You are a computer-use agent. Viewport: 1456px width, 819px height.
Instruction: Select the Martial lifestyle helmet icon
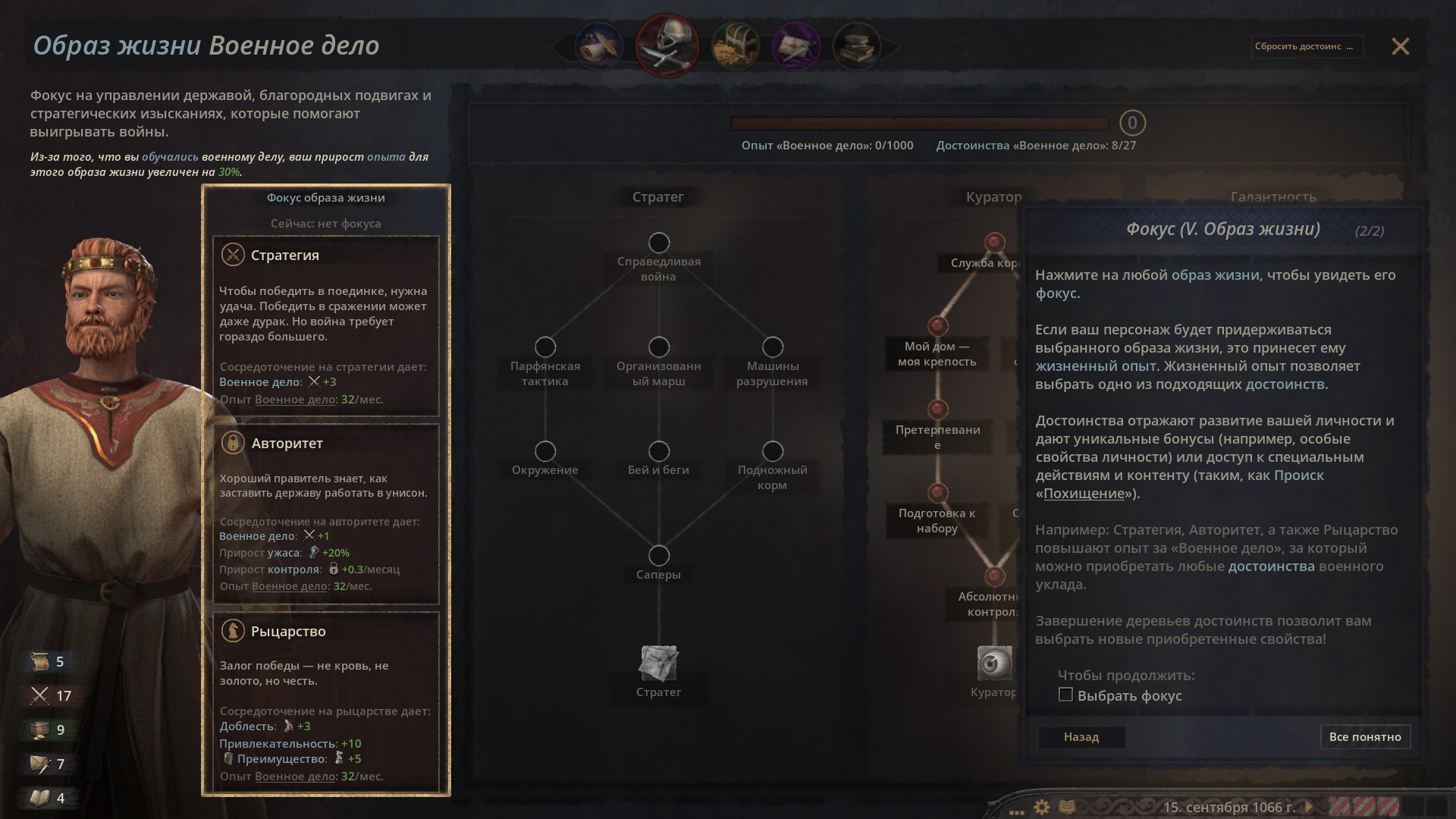point(667,46)
